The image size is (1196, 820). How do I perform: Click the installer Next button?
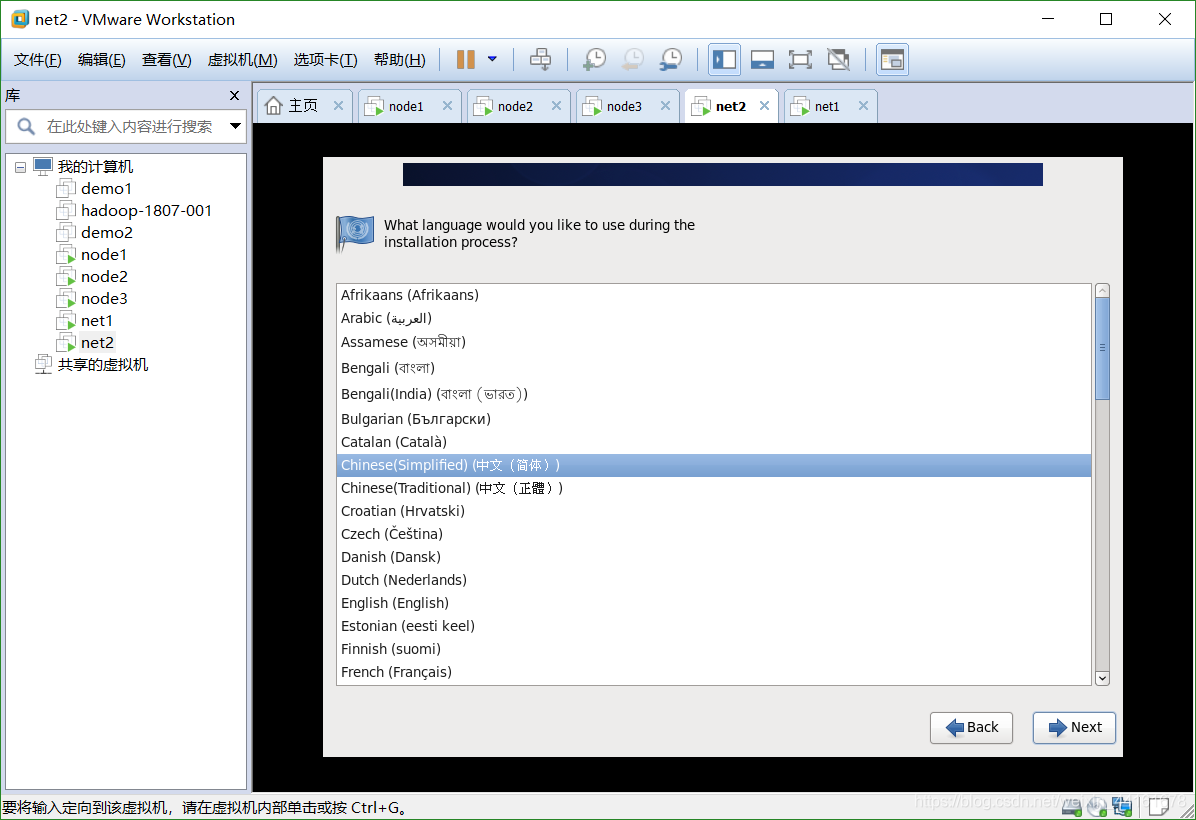coord(1074,728)
